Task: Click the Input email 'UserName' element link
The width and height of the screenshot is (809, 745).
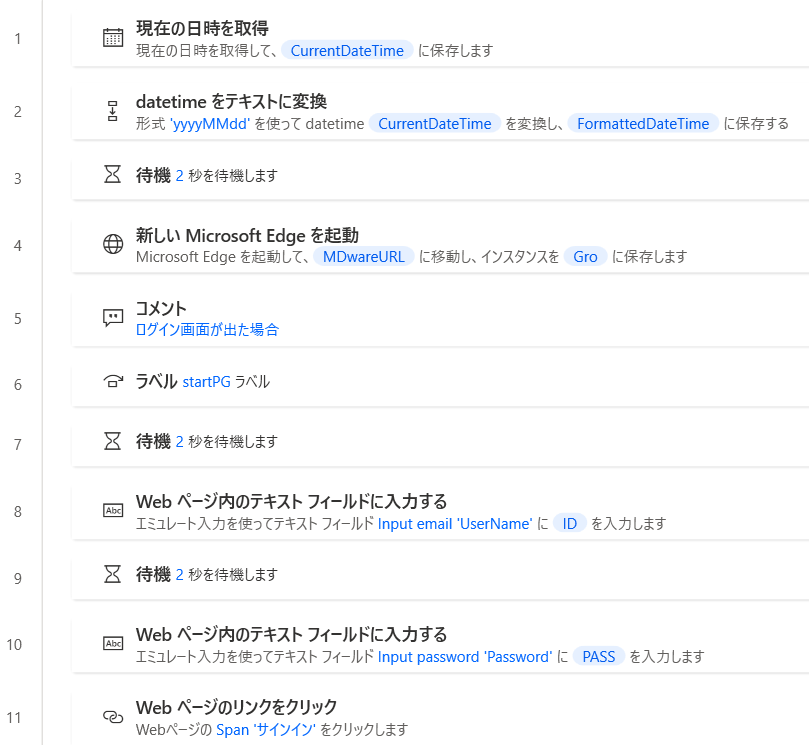Action: coord(455,524)
